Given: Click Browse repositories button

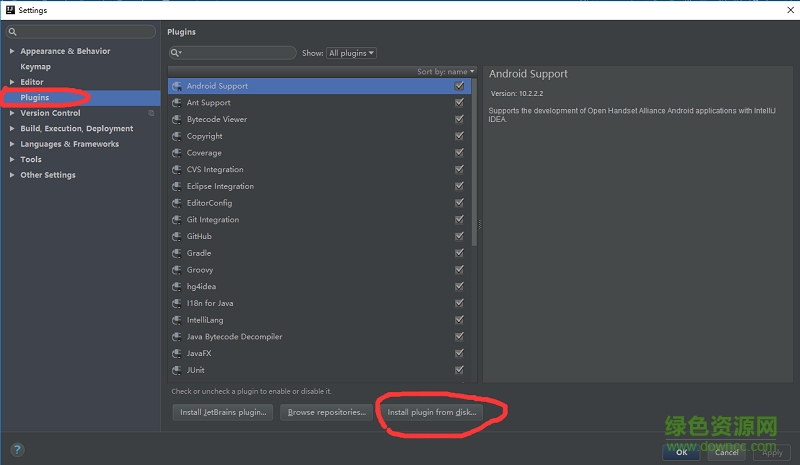Looking at the screenshot, I should click(327, 412).
